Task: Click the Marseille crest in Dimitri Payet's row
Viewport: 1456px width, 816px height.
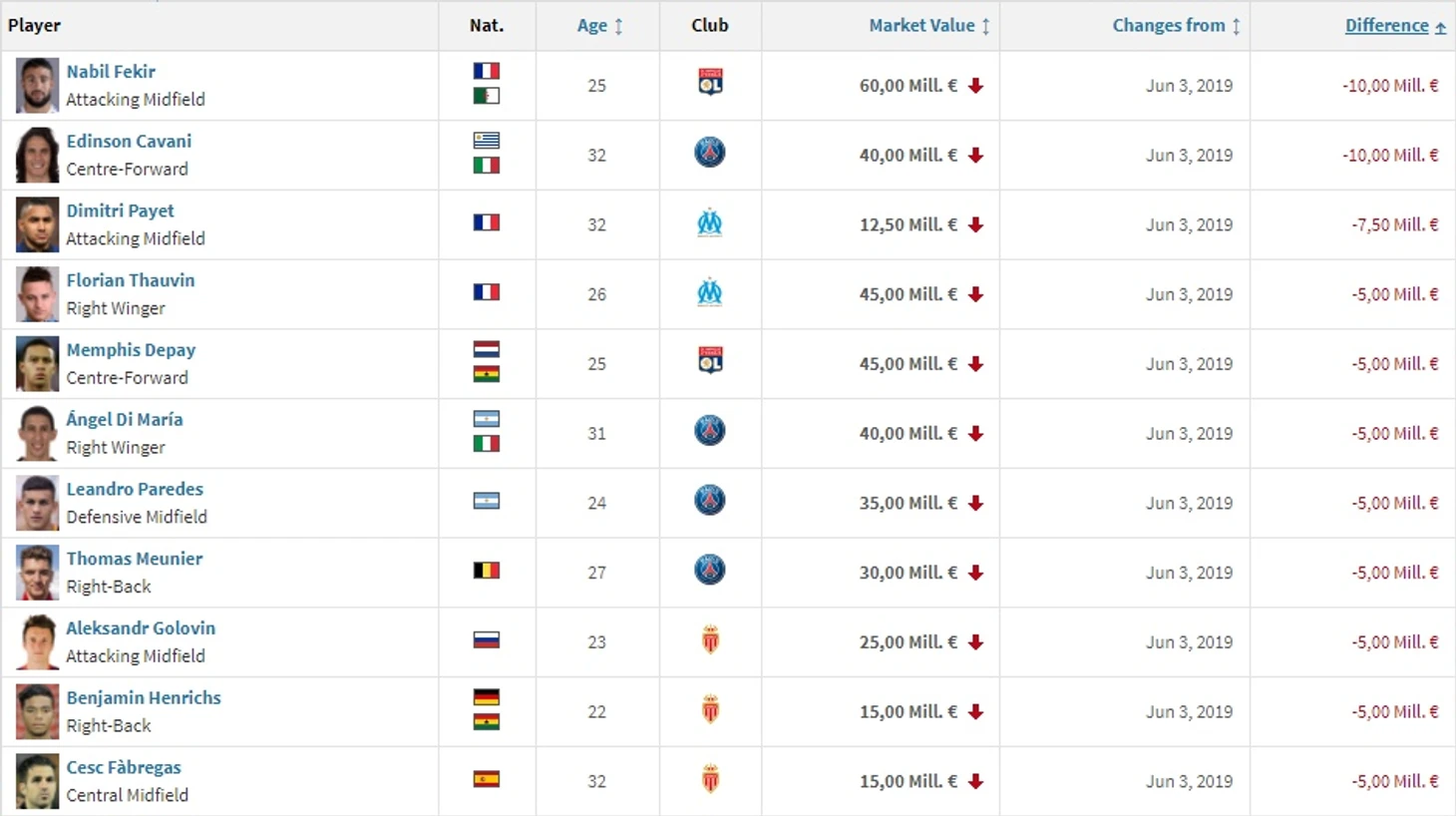Action: 710,223
